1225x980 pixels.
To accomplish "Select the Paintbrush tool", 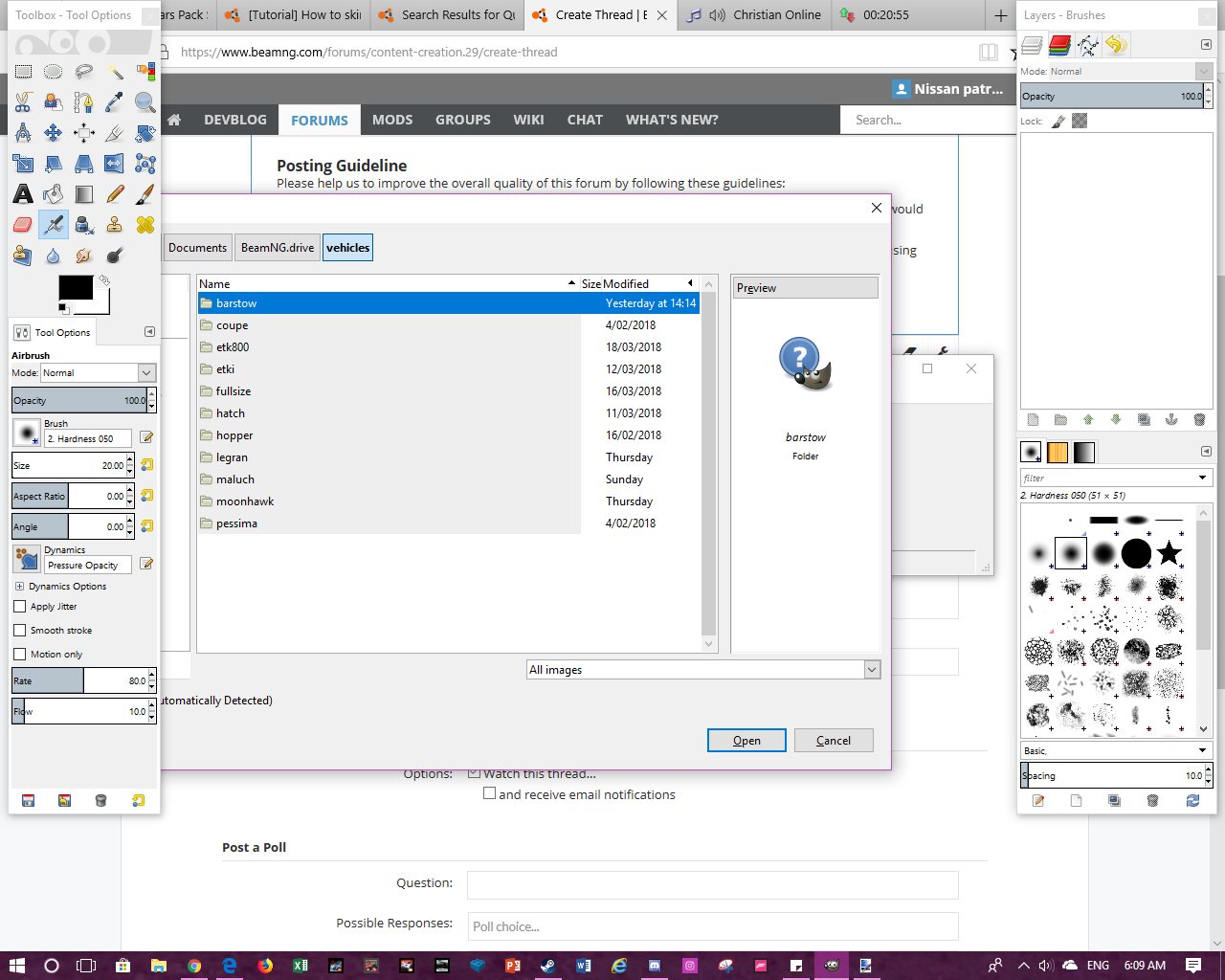I will pyautogui.click(x=145, y=194).
